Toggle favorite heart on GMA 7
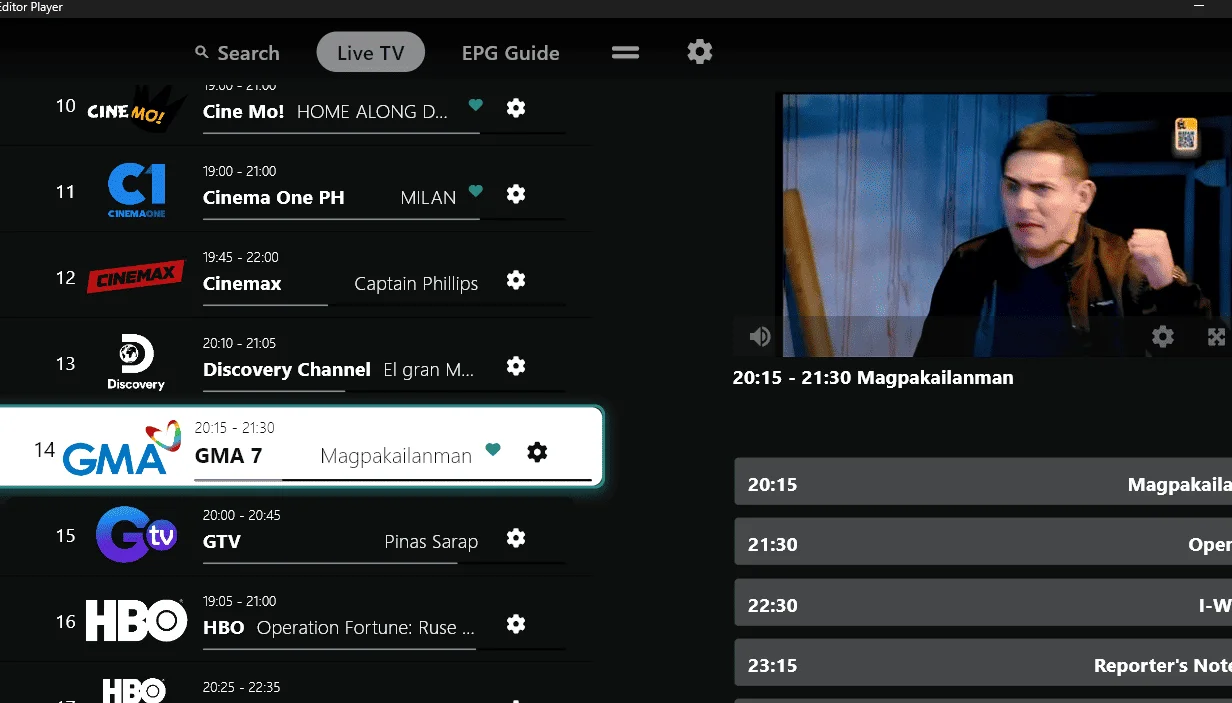Viewport: 1232px width, 703px height. click(x=492, y=450)
